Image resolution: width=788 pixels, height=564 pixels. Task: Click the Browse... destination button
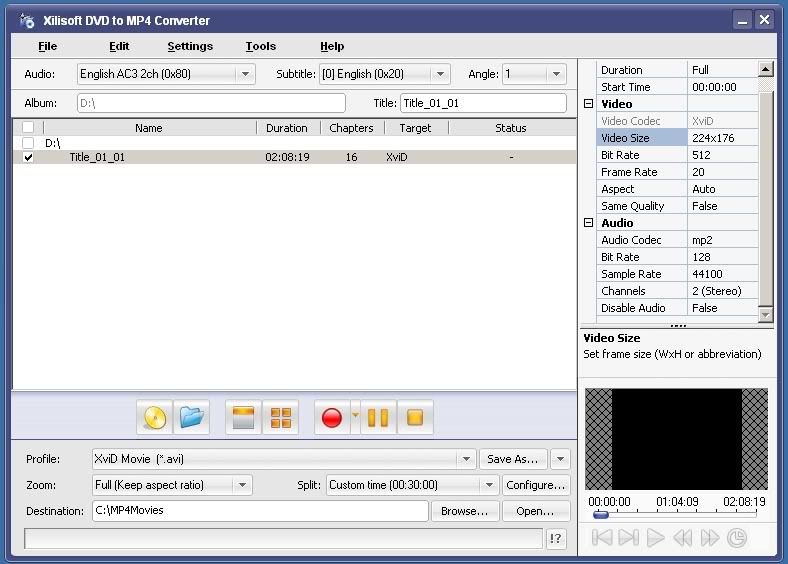coord(464,511)
